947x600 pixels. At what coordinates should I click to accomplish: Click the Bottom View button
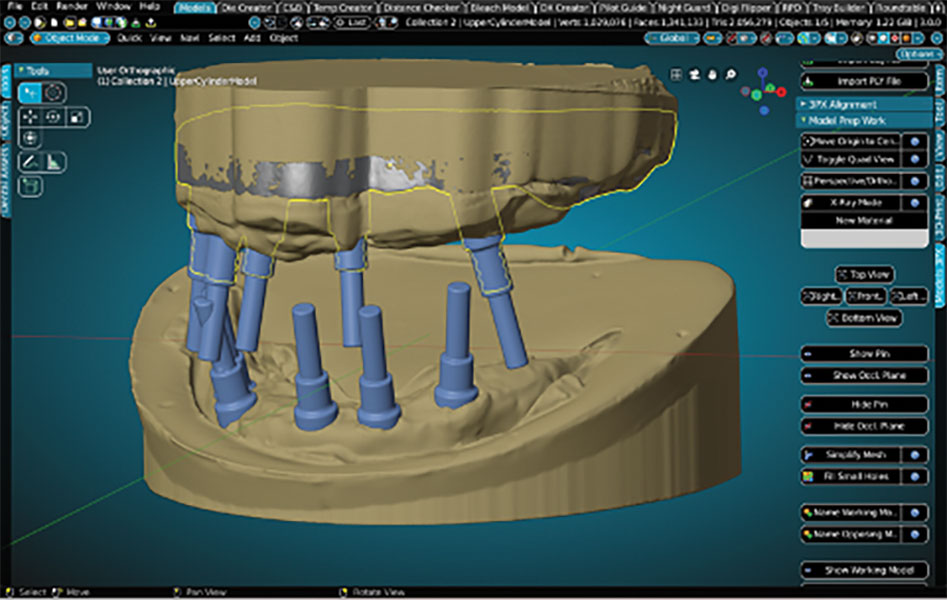tap(865, 317)
